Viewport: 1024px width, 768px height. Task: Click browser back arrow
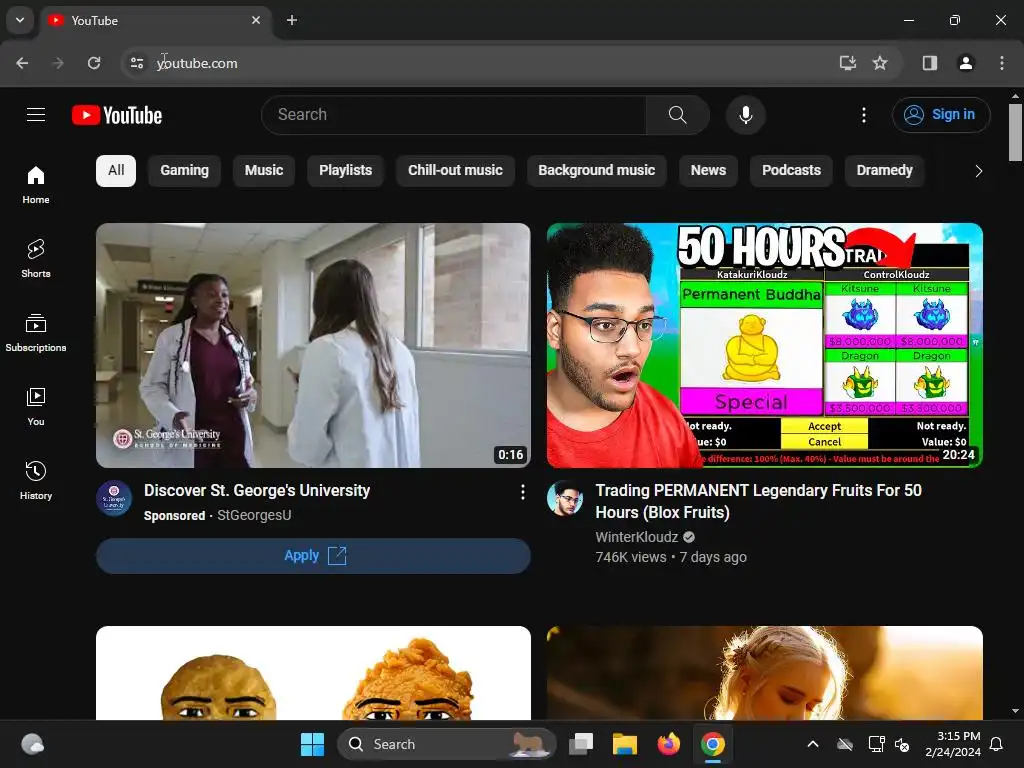[x=22, y=63]
